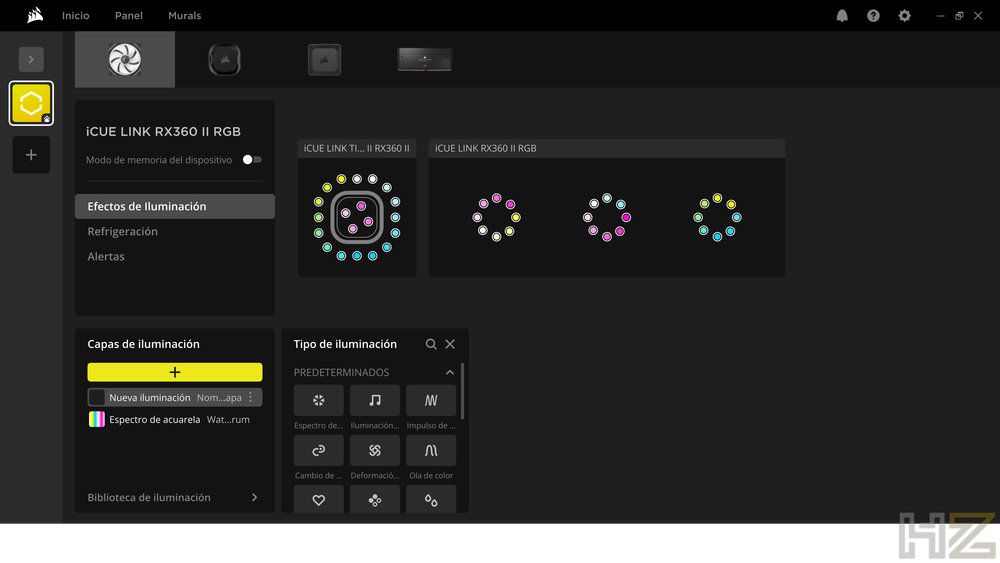Select the RAM memory module device
This screenshot has width=1000, height=563.
(x=425, y=60)
